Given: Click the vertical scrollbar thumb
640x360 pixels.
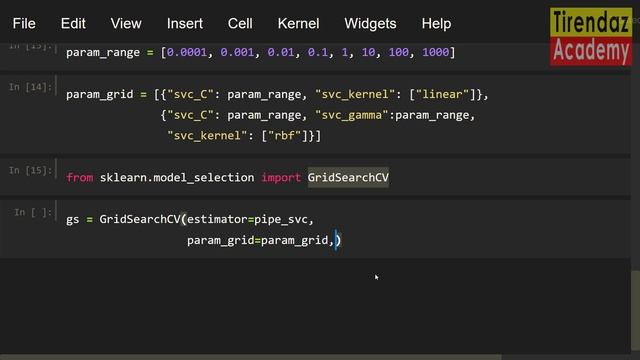Looking at the screenshot, I should point(635,311).
